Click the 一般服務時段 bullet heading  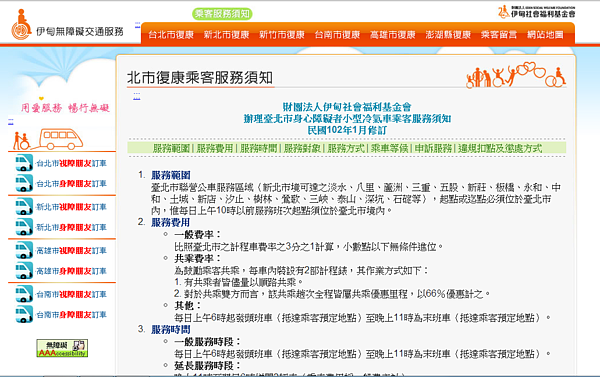(207, 342)
